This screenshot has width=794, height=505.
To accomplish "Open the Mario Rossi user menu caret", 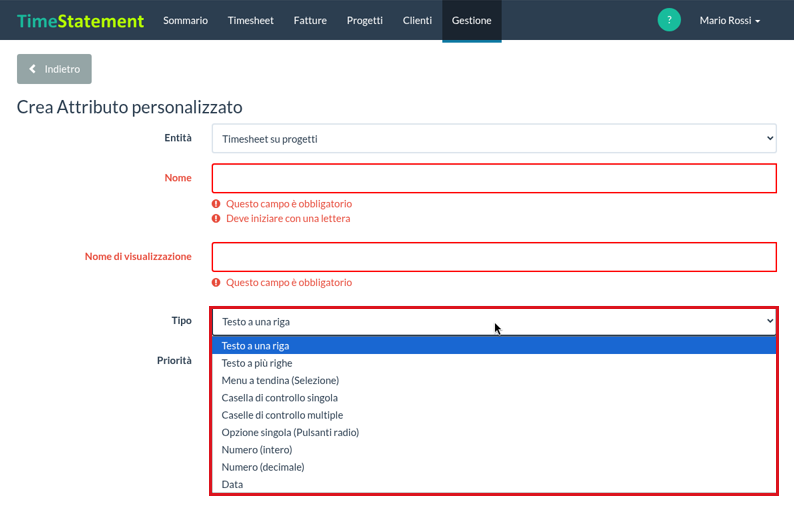I will pos(758,21).
